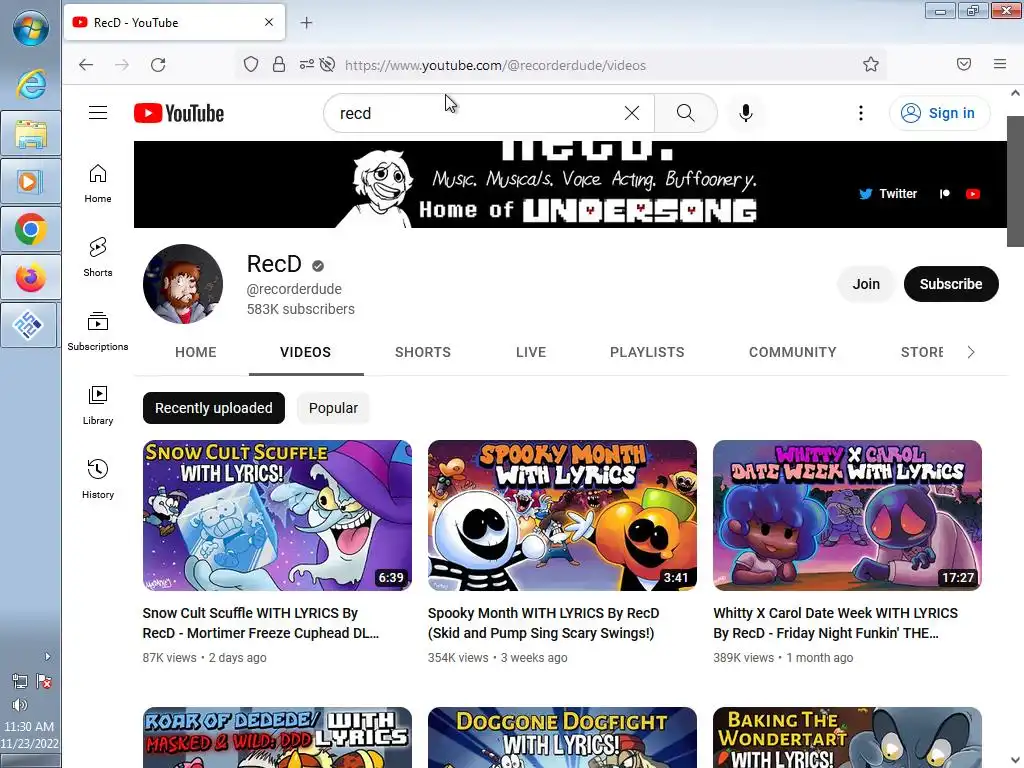
Task: Switch to the COMMUNITY channel tab
Action: pos(793,352)
